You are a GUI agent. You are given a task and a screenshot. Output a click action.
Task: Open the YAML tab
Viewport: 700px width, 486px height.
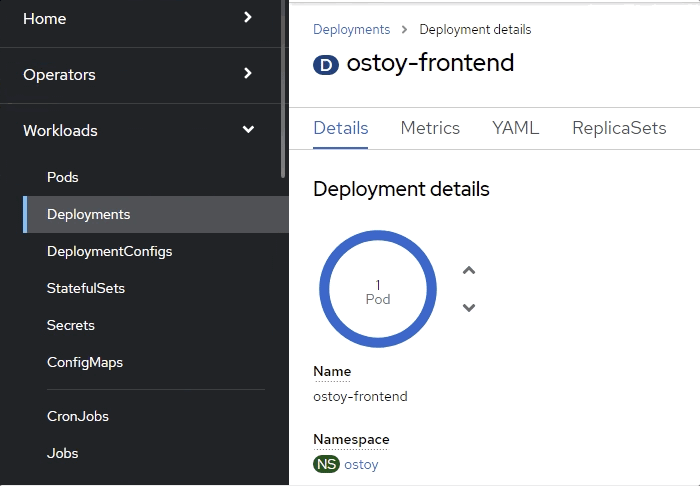515,128
